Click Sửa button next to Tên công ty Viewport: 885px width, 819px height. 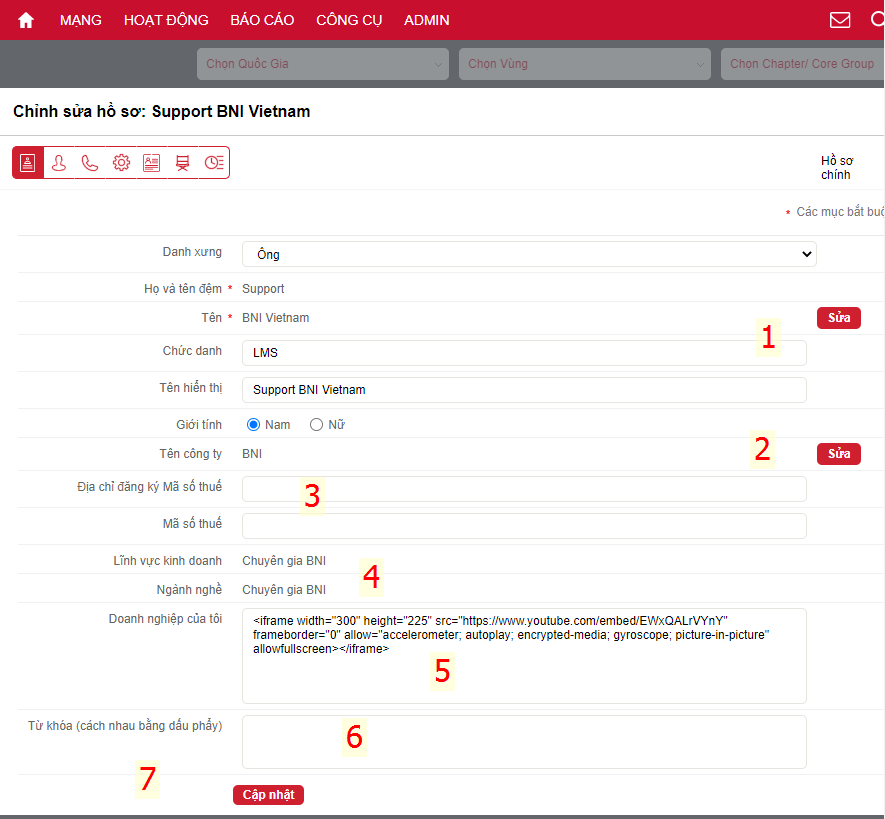tap(839, 454)
